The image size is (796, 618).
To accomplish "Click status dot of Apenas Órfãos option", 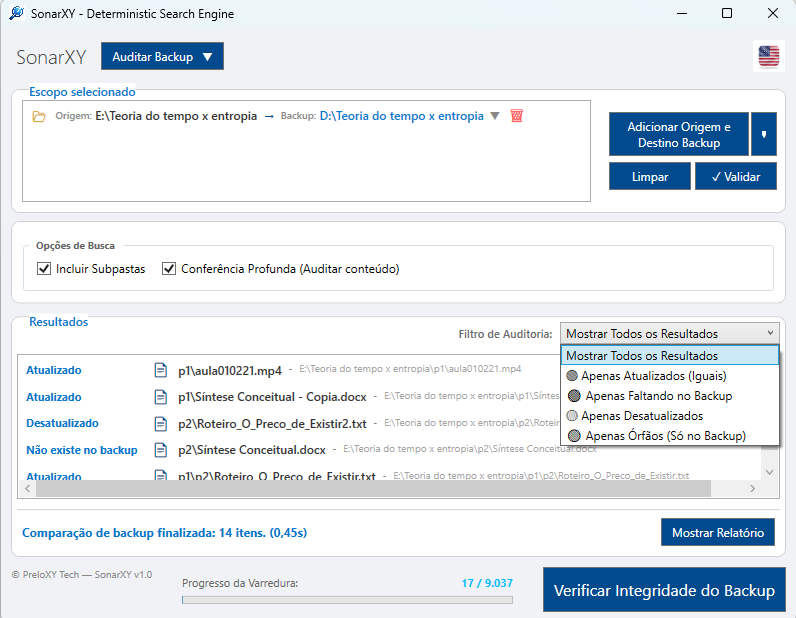I will point(574,436).
